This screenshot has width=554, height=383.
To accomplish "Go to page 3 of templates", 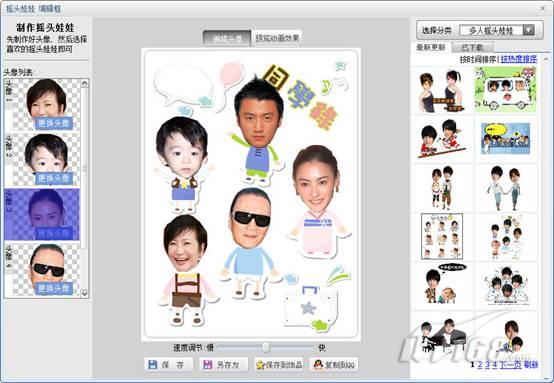I will [x=487, y=365].
